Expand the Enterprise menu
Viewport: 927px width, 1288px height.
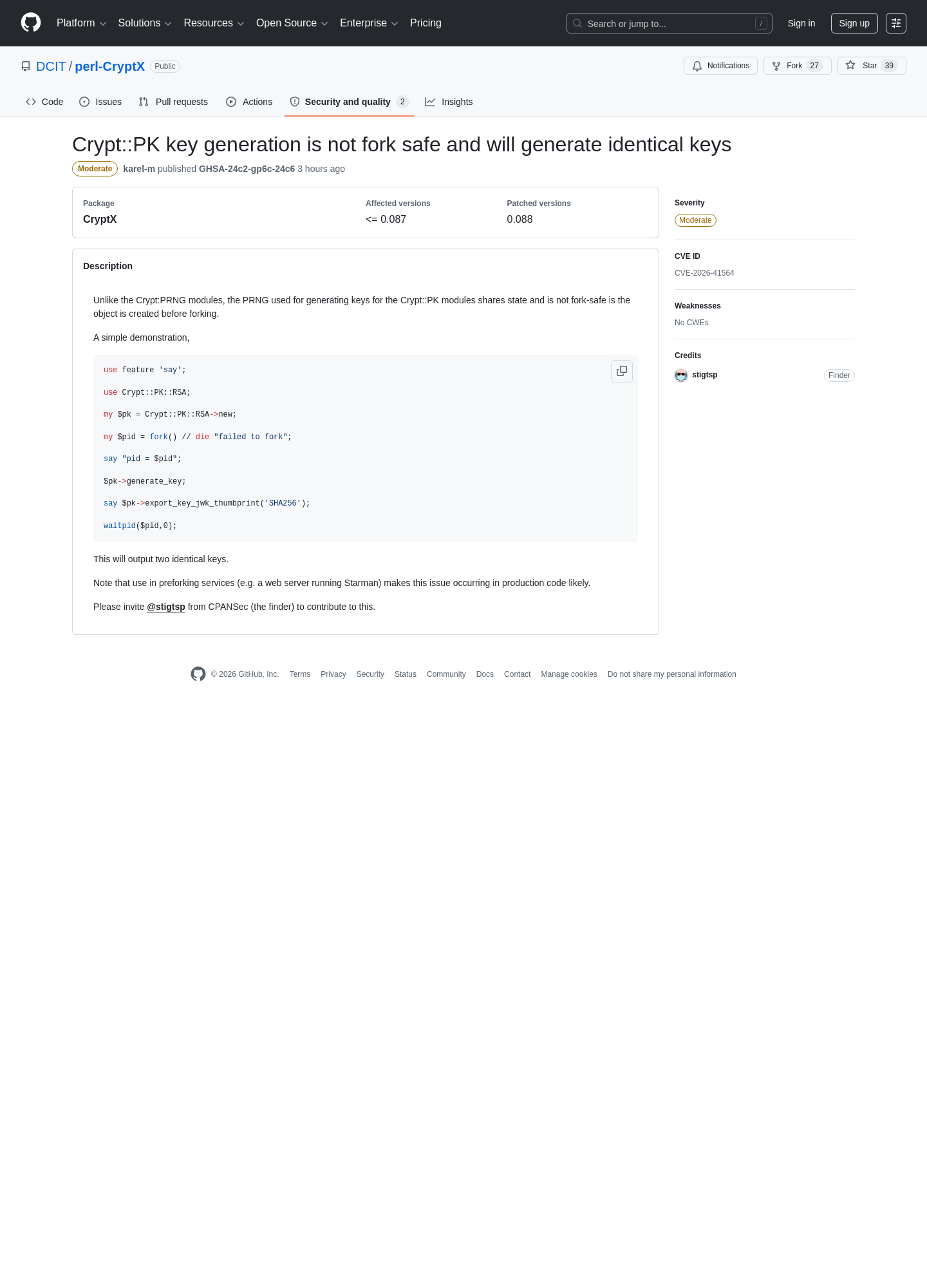(x=369, y=23)
